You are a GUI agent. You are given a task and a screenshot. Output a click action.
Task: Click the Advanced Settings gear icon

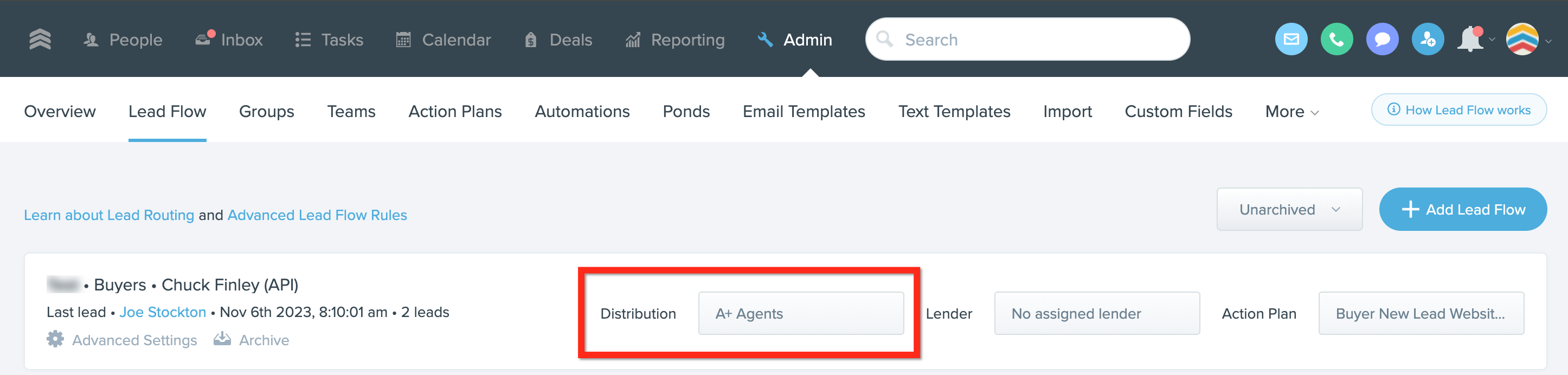[x=55, y=339]
